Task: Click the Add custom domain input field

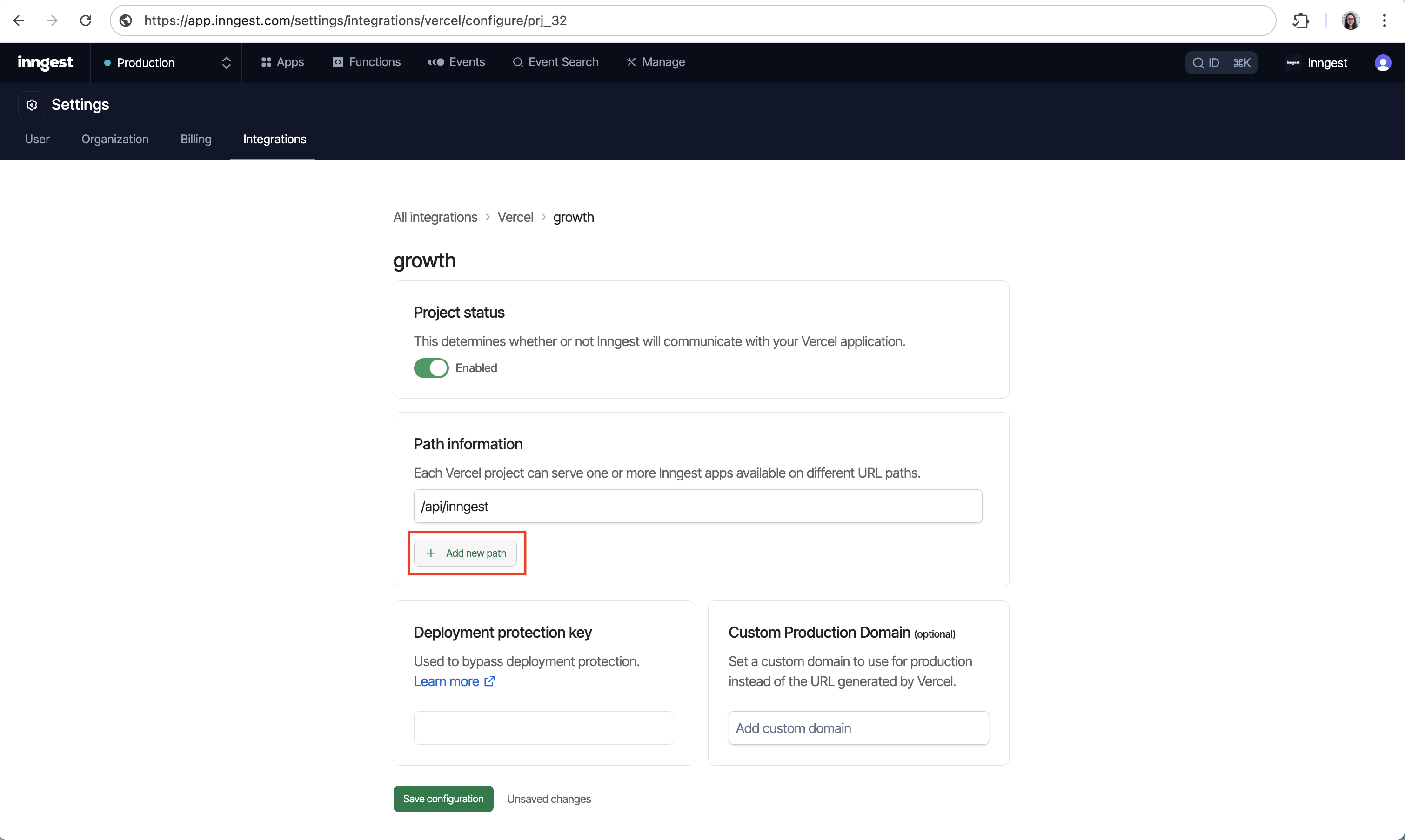Action: coord(858,727)
